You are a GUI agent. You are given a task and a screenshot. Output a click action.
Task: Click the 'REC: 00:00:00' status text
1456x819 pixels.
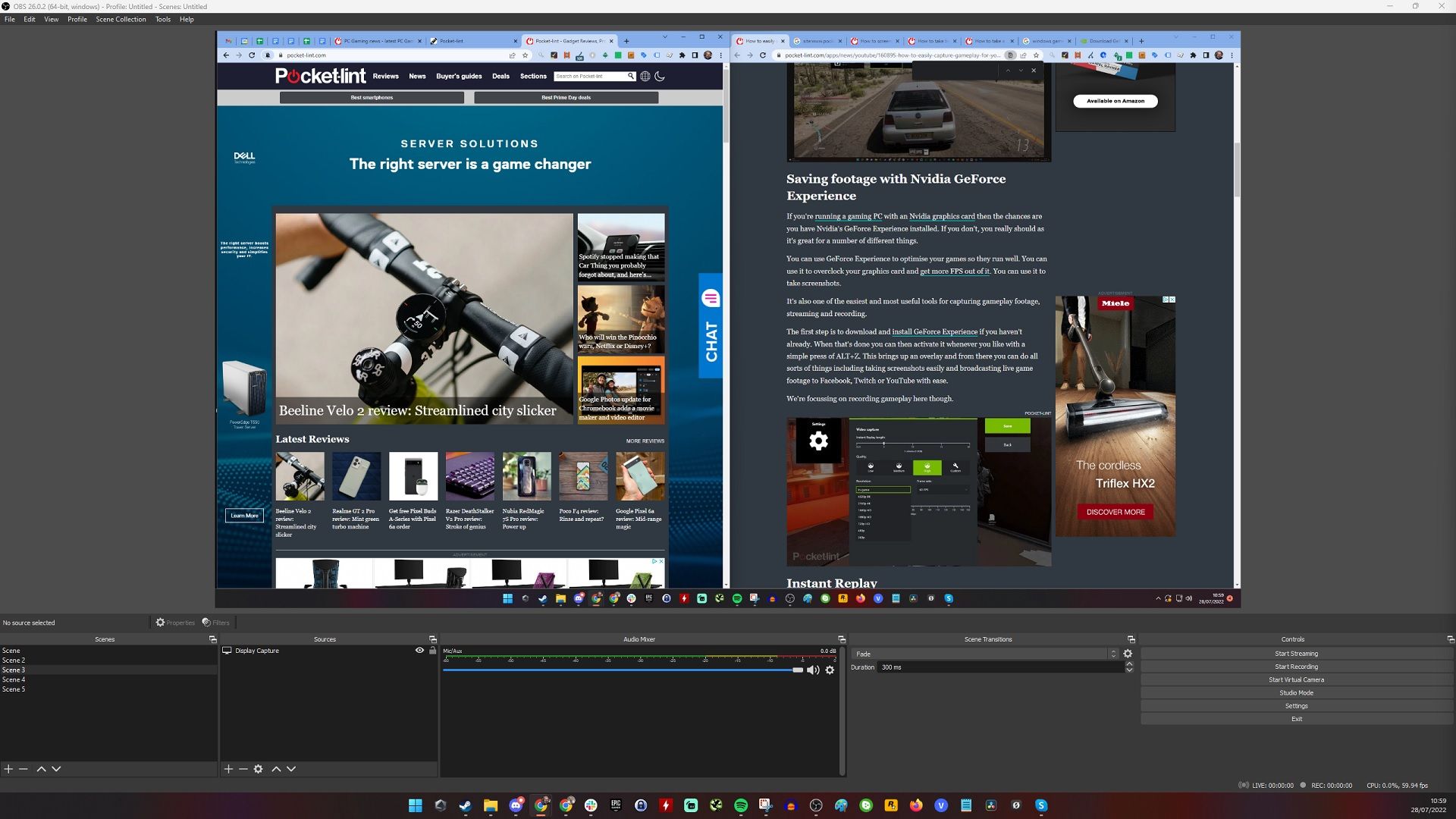coord(1331,786)
